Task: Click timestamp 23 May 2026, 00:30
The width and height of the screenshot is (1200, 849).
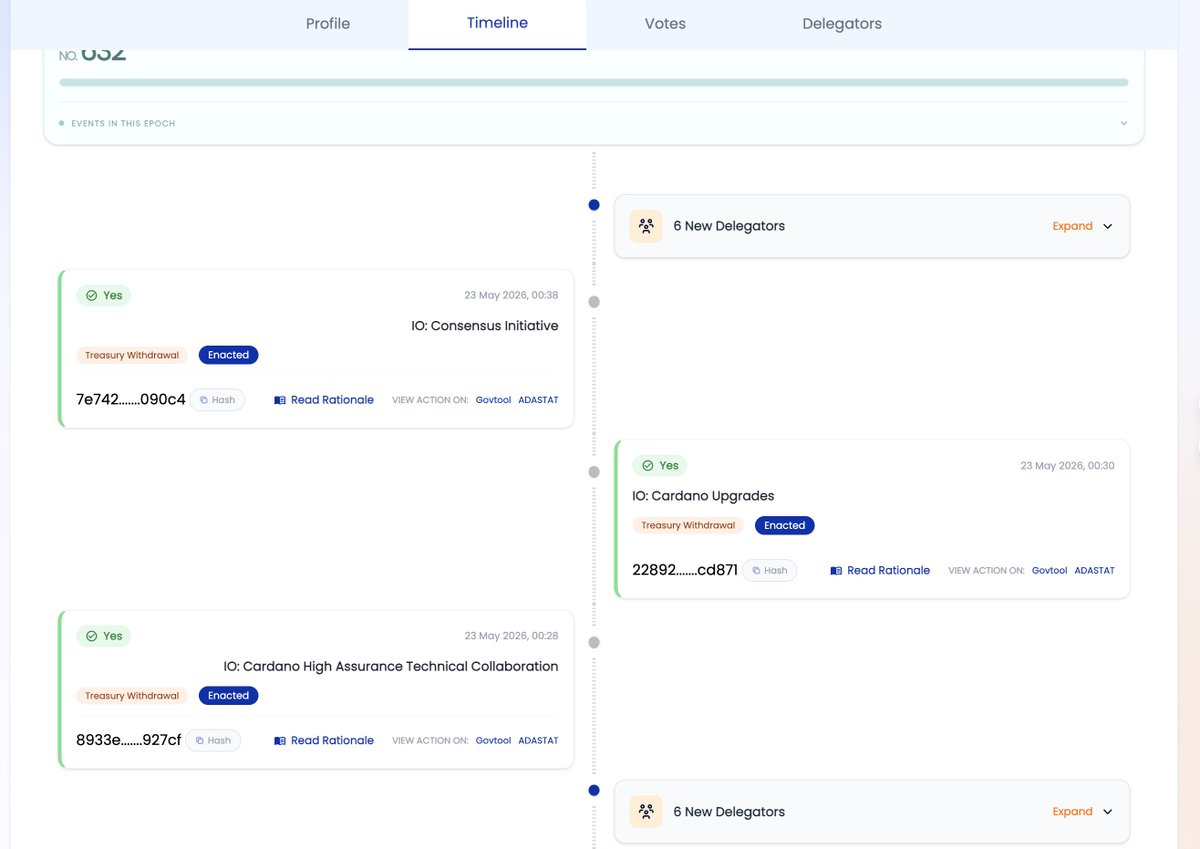Action: pos(1067,466)
